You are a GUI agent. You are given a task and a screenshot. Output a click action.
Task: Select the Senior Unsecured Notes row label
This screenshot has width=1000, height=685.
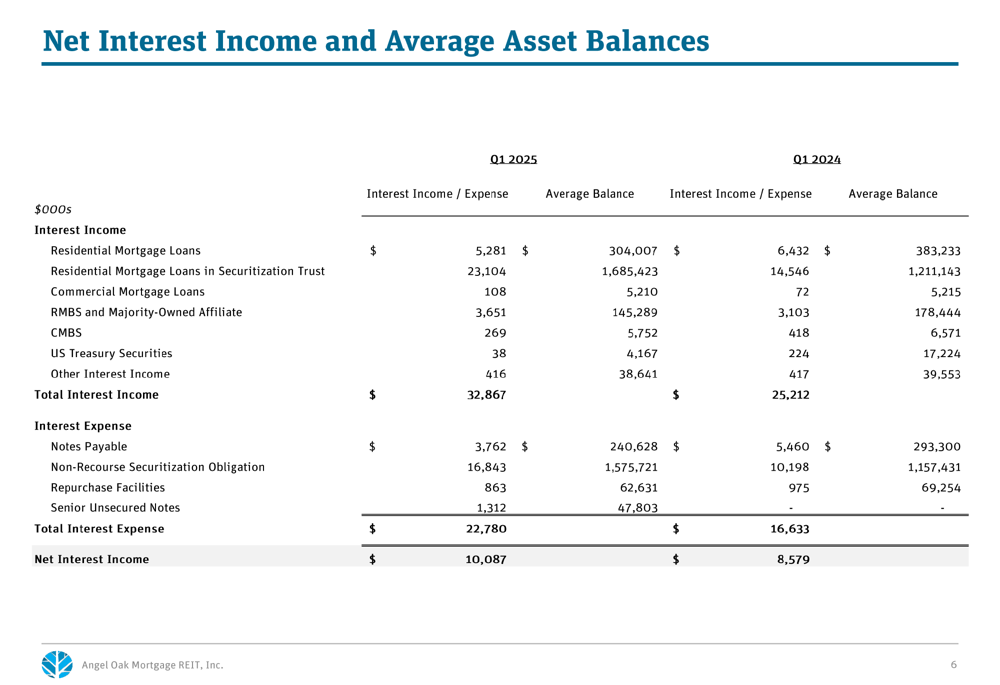point(115,508)
